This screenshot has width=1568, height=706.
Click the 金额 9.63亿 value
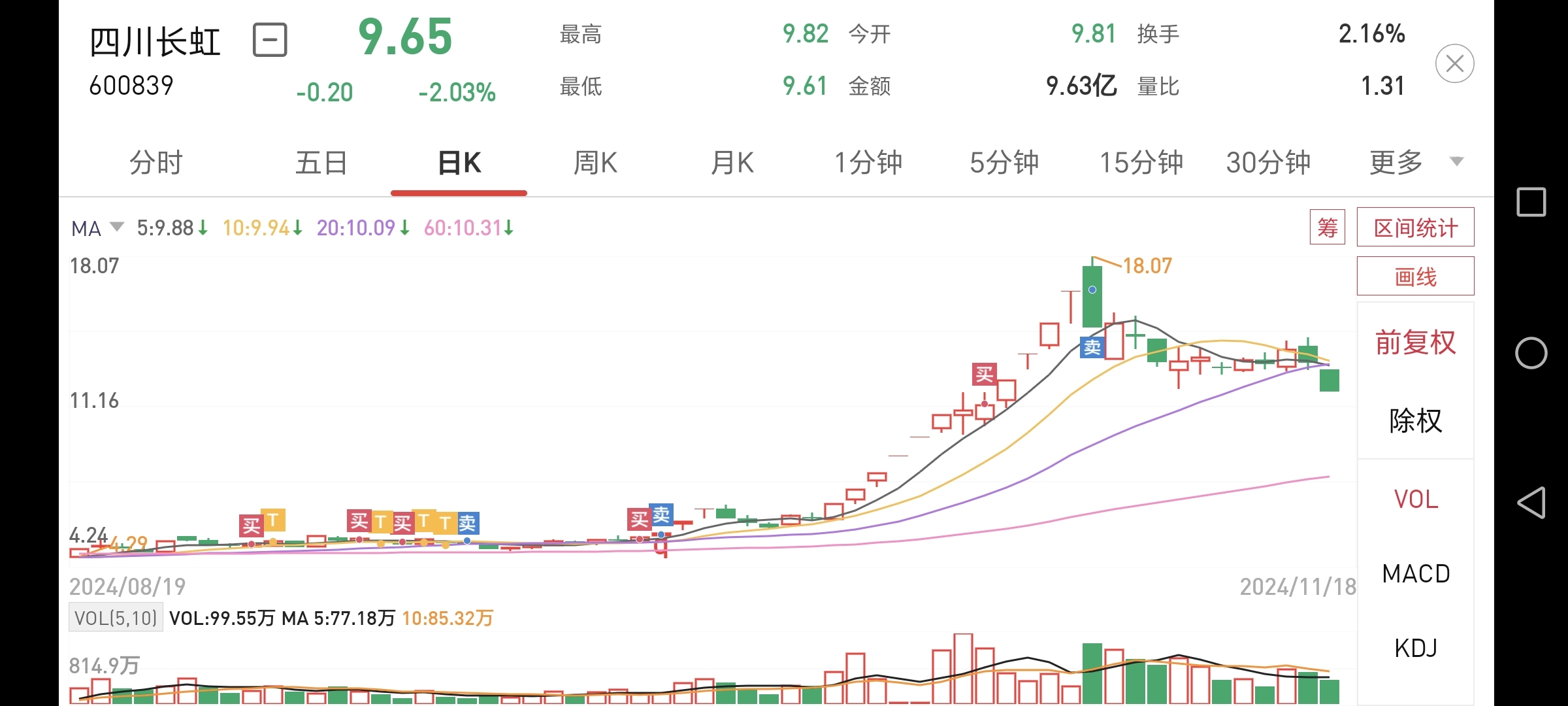coord(1081,86)
